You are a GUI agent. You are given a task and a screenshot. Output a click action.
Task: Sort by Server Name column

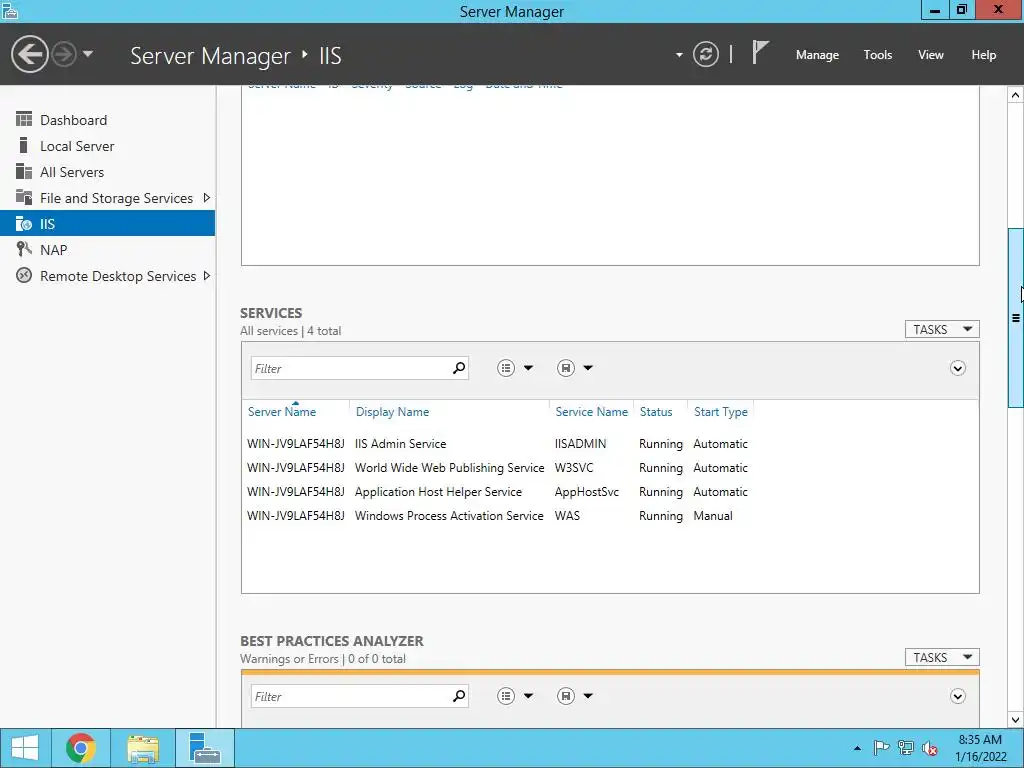tap(281, 411)
